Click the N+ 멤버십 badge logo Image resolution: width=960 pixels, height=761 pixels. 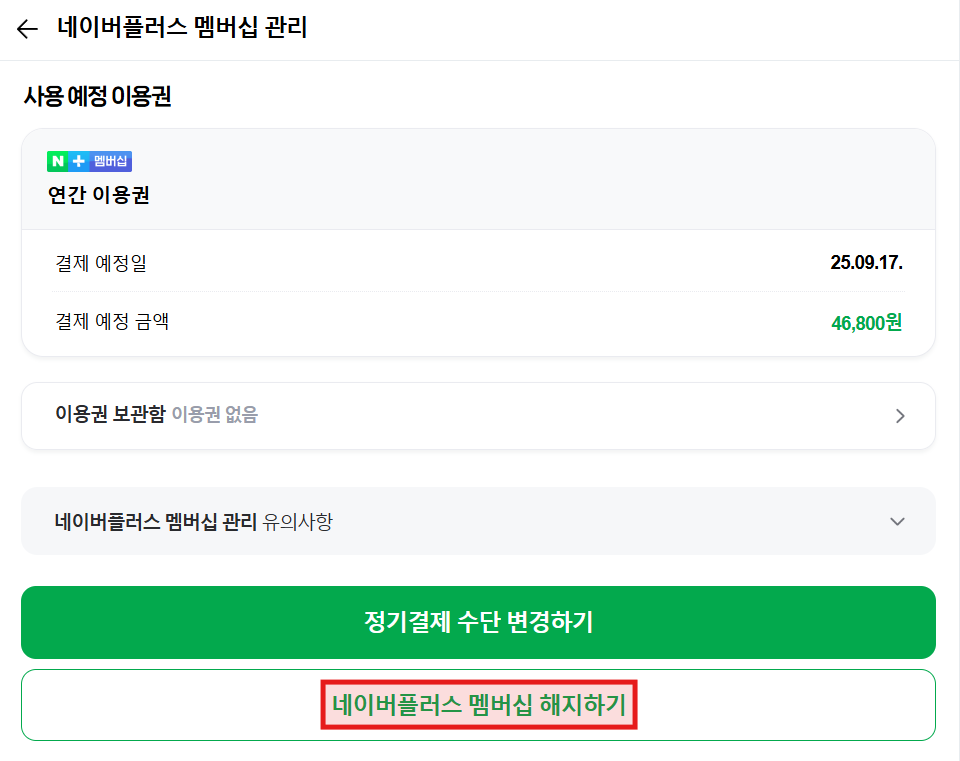click(x=89, y=161)
